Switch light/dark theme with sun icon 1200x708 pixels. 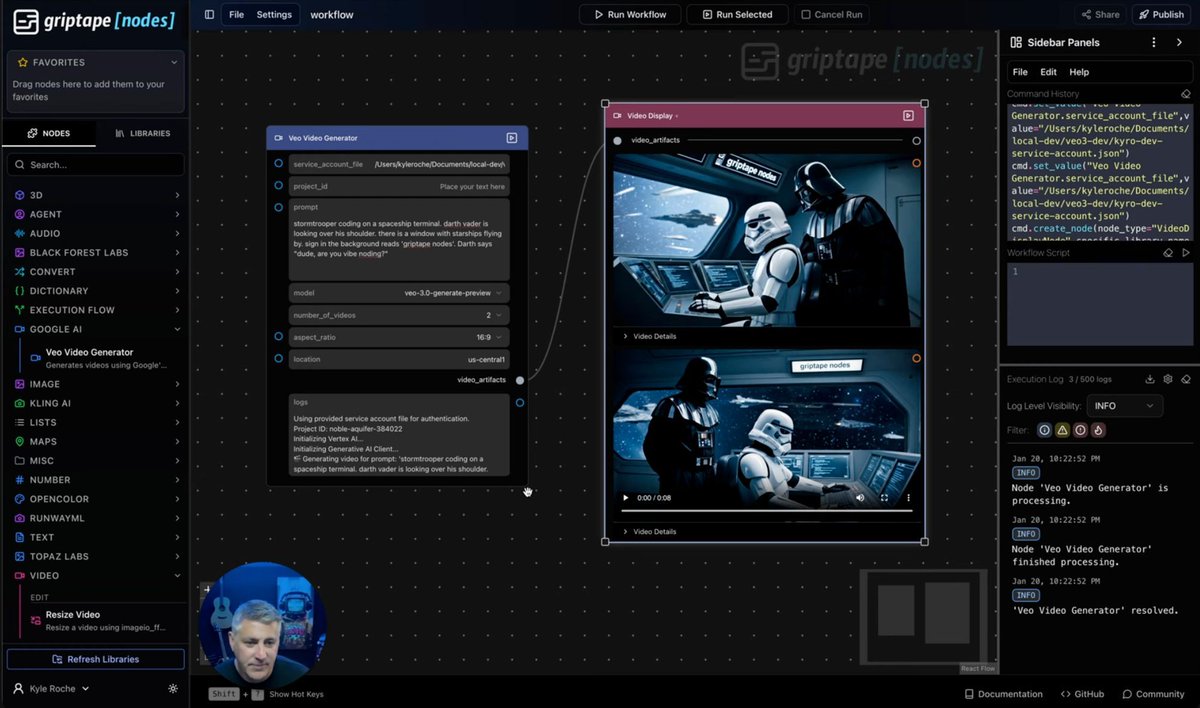(x=173, y=689)
